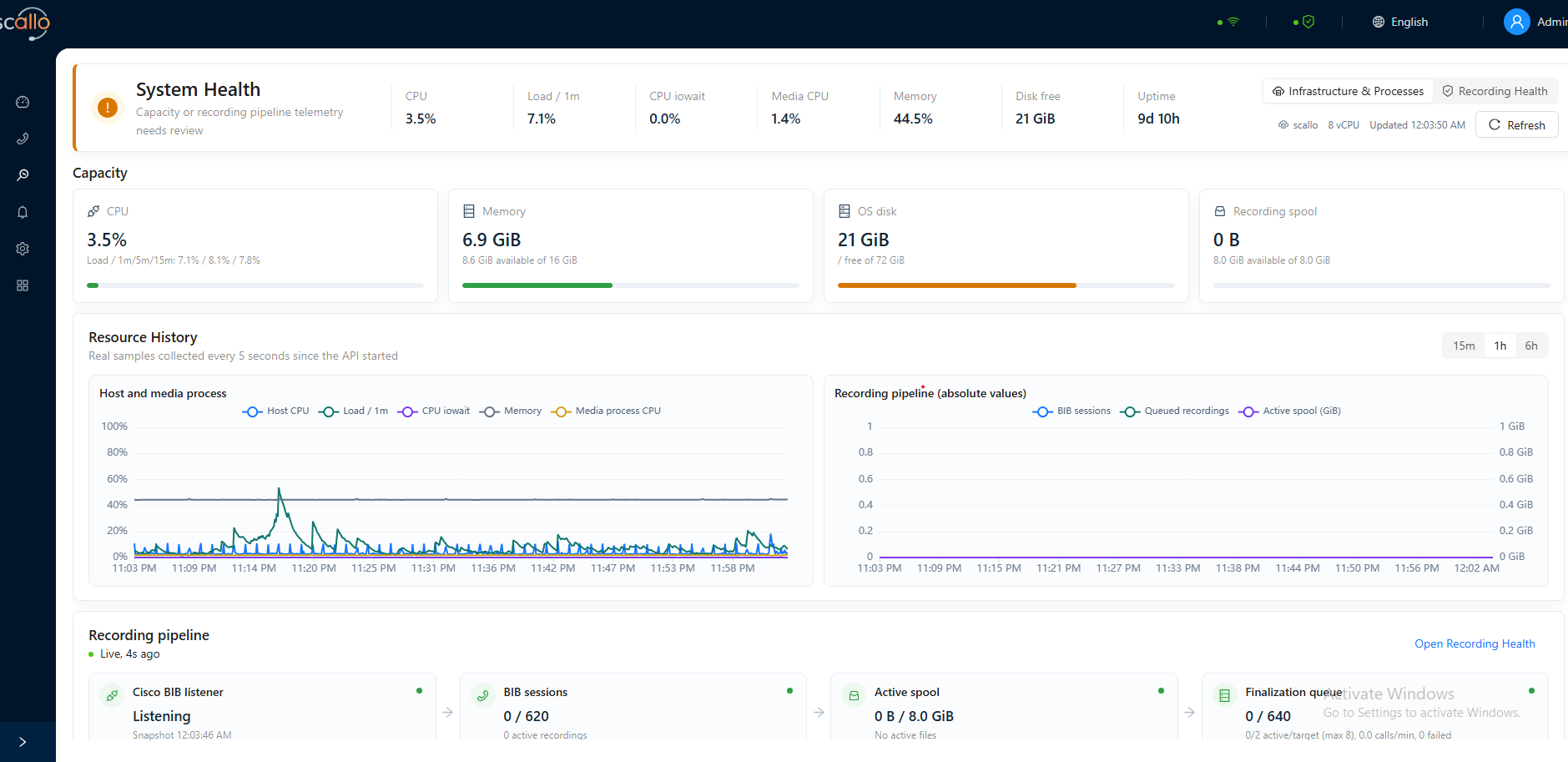Click the Active spool card icon
The height and width of the screenshot is (762, 1568).
tap(854, 695)
